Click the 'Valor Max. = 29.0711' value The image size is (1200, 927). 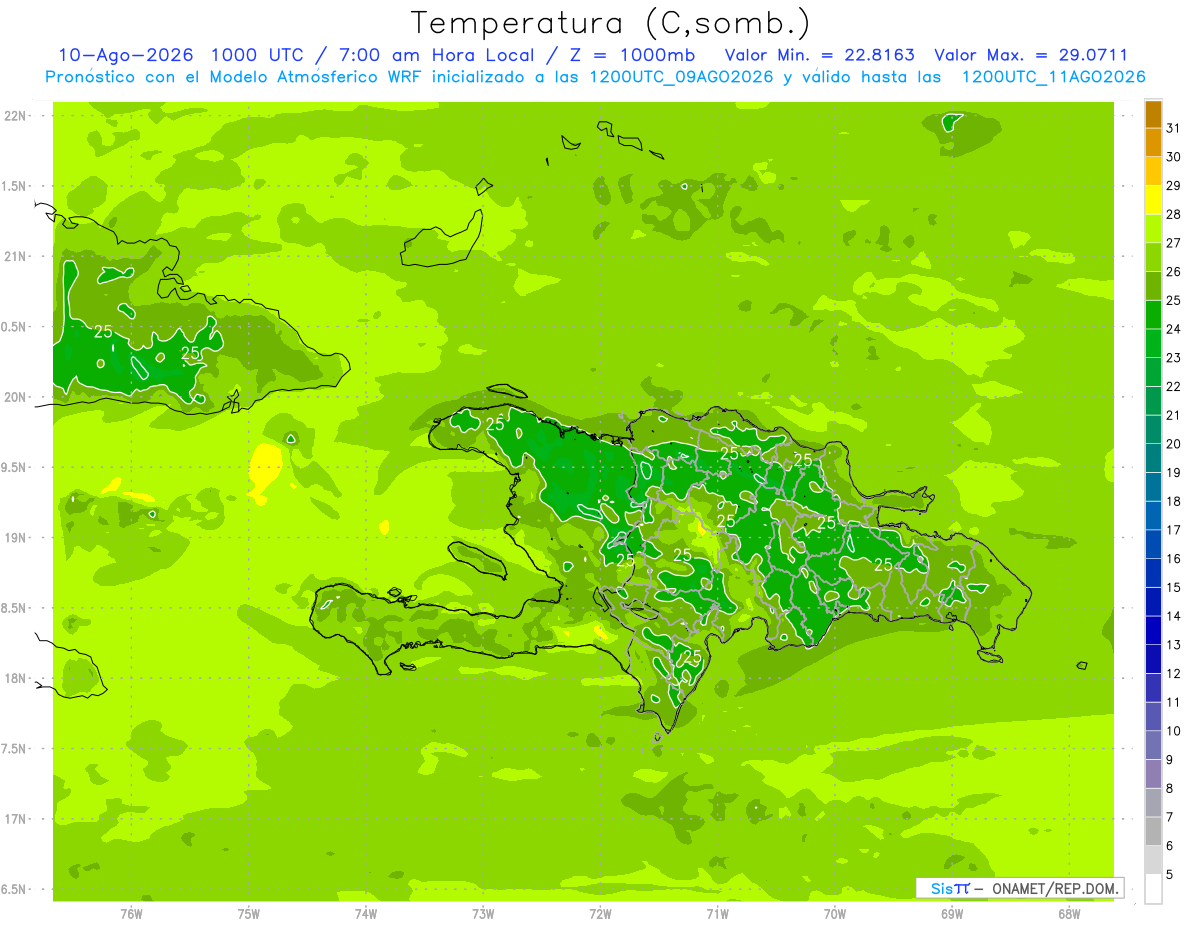[1031, 55]
